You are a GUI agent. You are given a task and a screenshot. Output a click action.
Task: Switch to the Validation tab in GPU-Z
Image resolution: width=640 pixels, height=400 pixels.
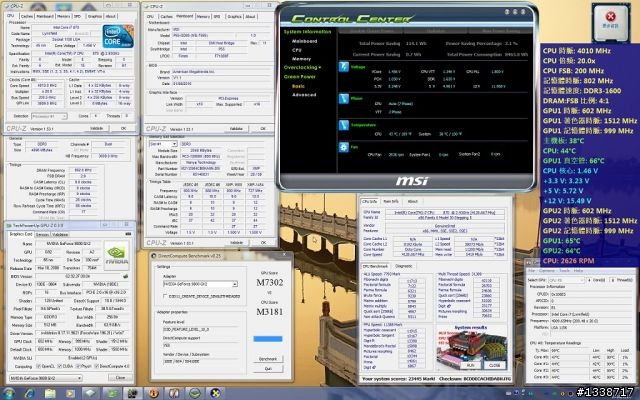(x=60, y=234)
